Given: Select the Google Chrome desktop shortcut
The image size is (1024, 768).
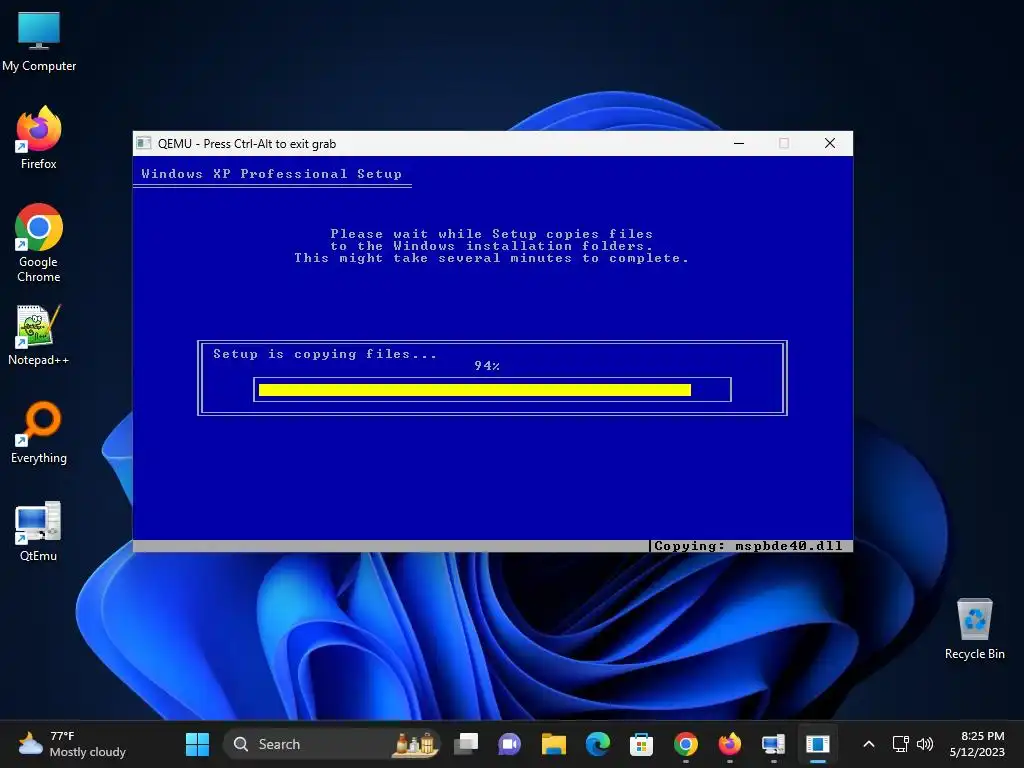Looking at the screenshot, I should click(39, 243).
